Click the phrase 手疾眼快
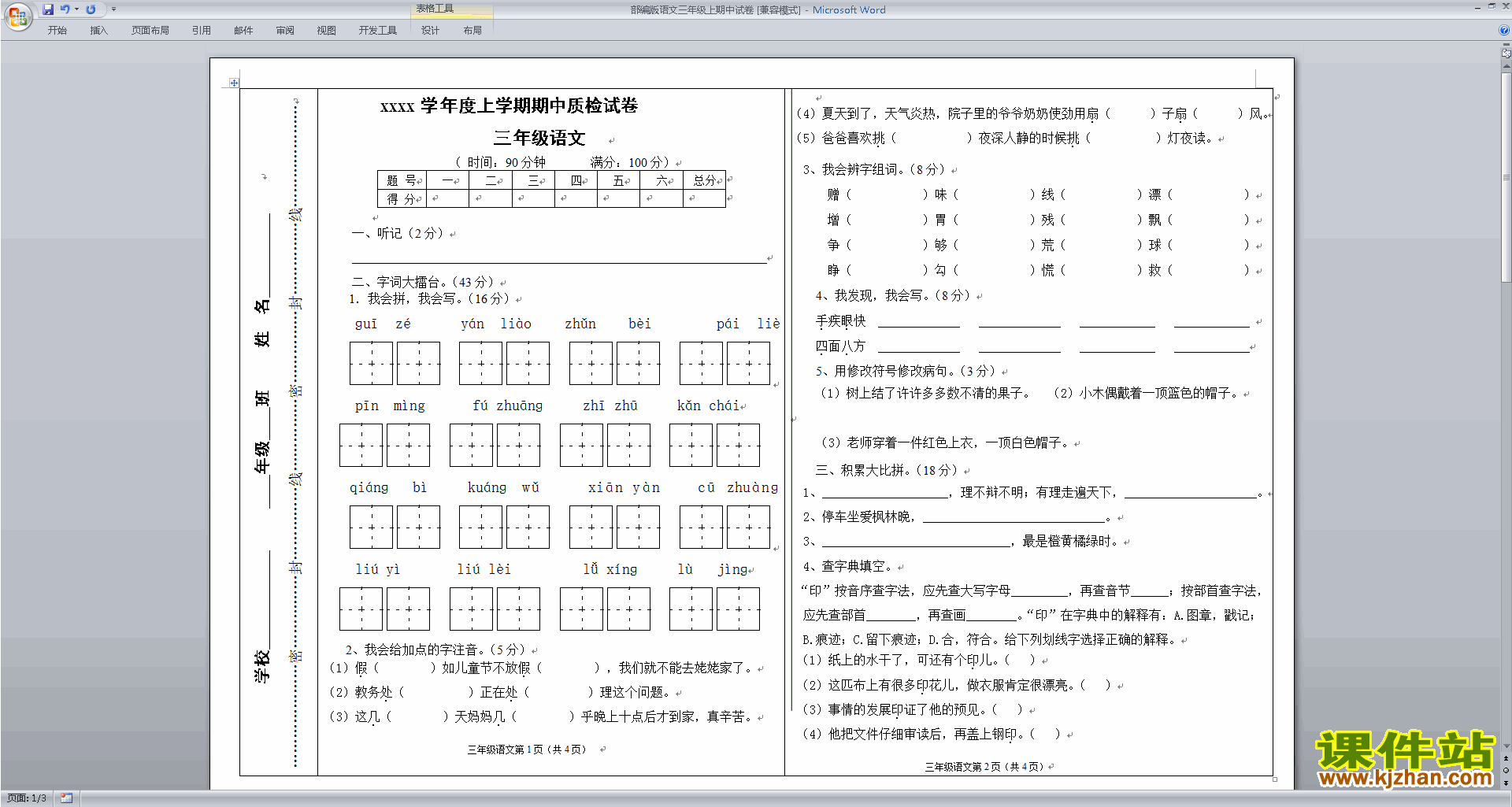This screenshot has height=807, width=1512. point(841,321)
